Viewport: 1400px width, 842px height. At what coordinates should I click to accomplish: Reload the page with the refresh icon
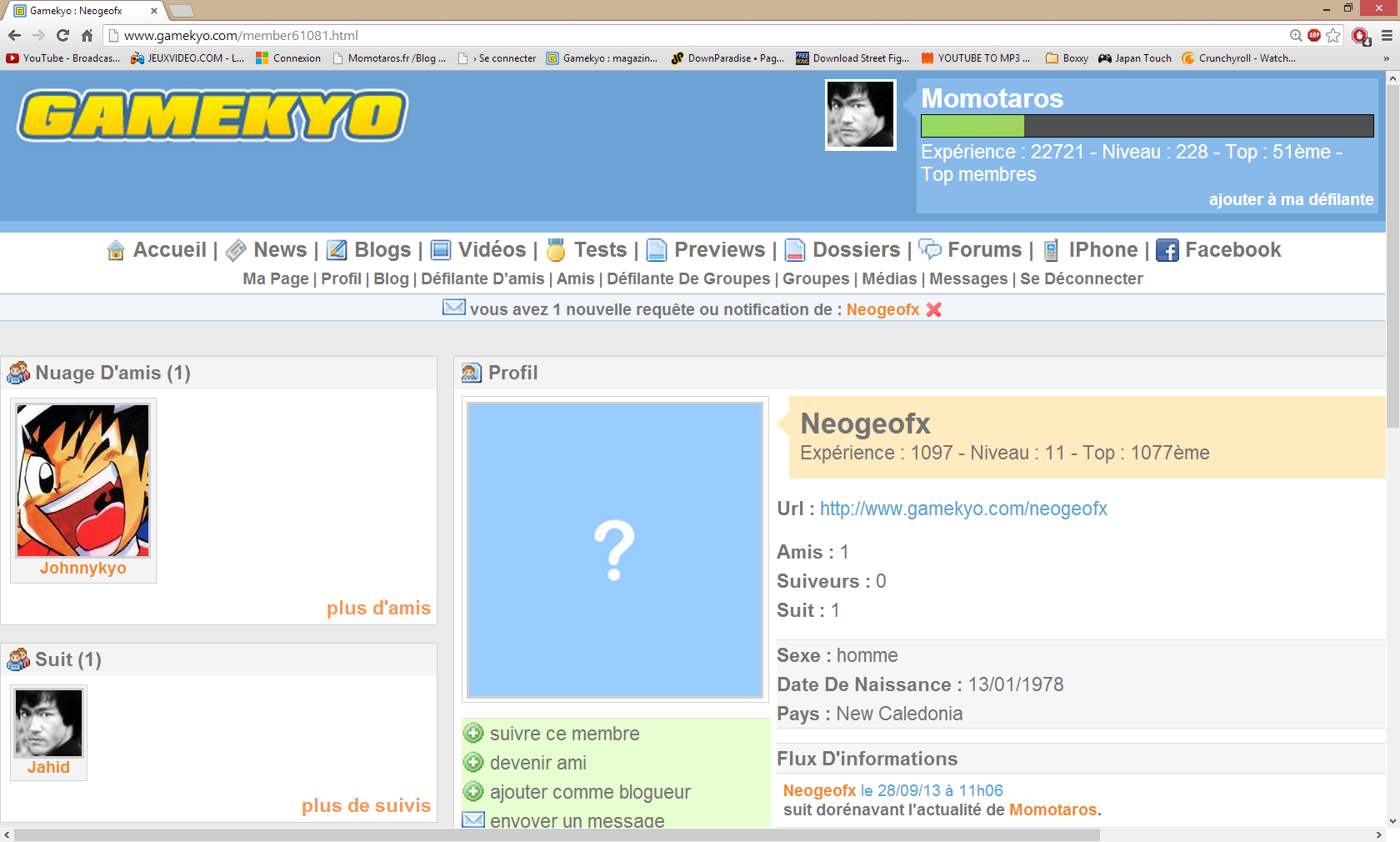[62, 35]
